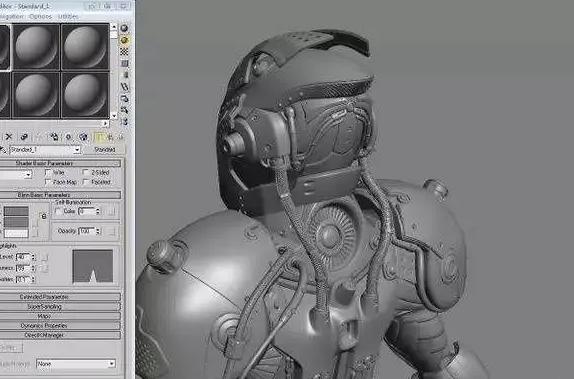Viewport: 574px width, 379px height.
Task: Click the Self-Illumination map button
Action: click(x=112, y=212)
